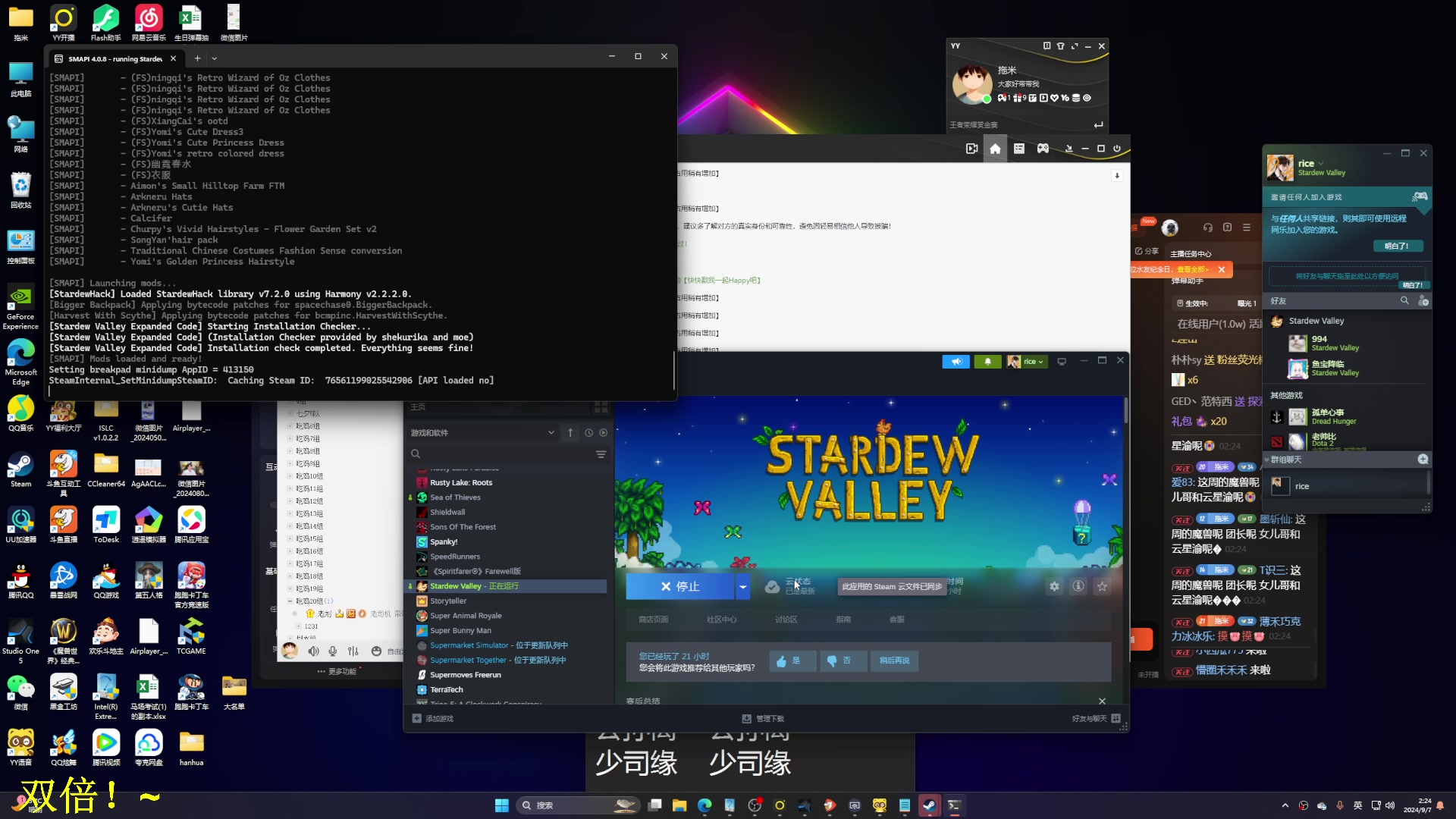
Task: Click add friend icon in Steam friends
Action: 1423,301
